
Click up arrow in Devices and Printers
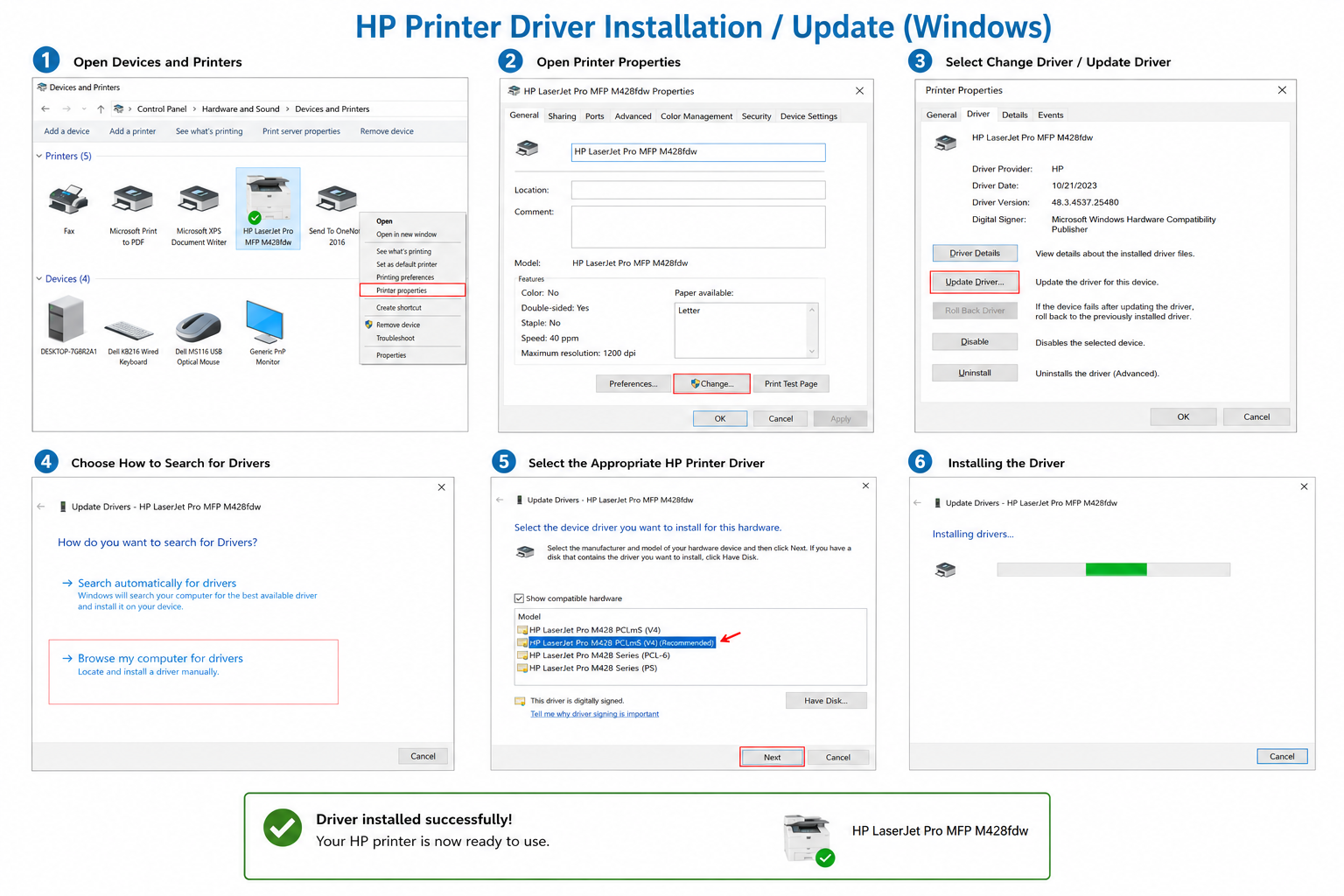(101, 108)
